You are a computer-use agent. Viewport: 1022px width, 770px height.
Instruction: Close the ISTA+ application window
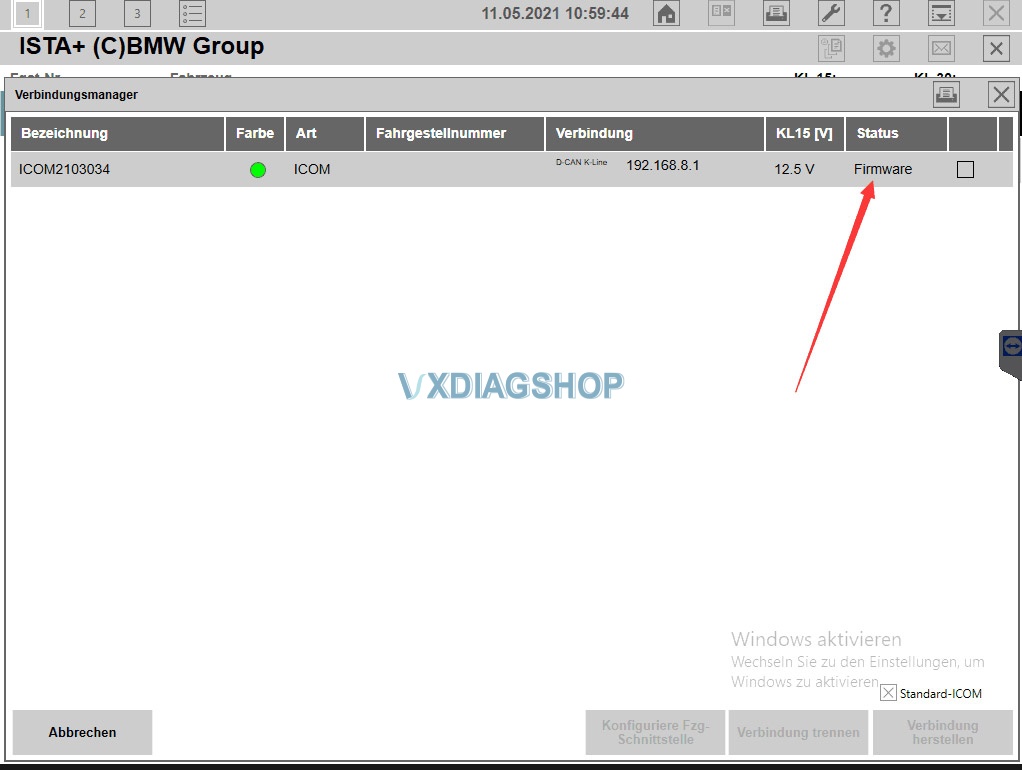point(996,49)
